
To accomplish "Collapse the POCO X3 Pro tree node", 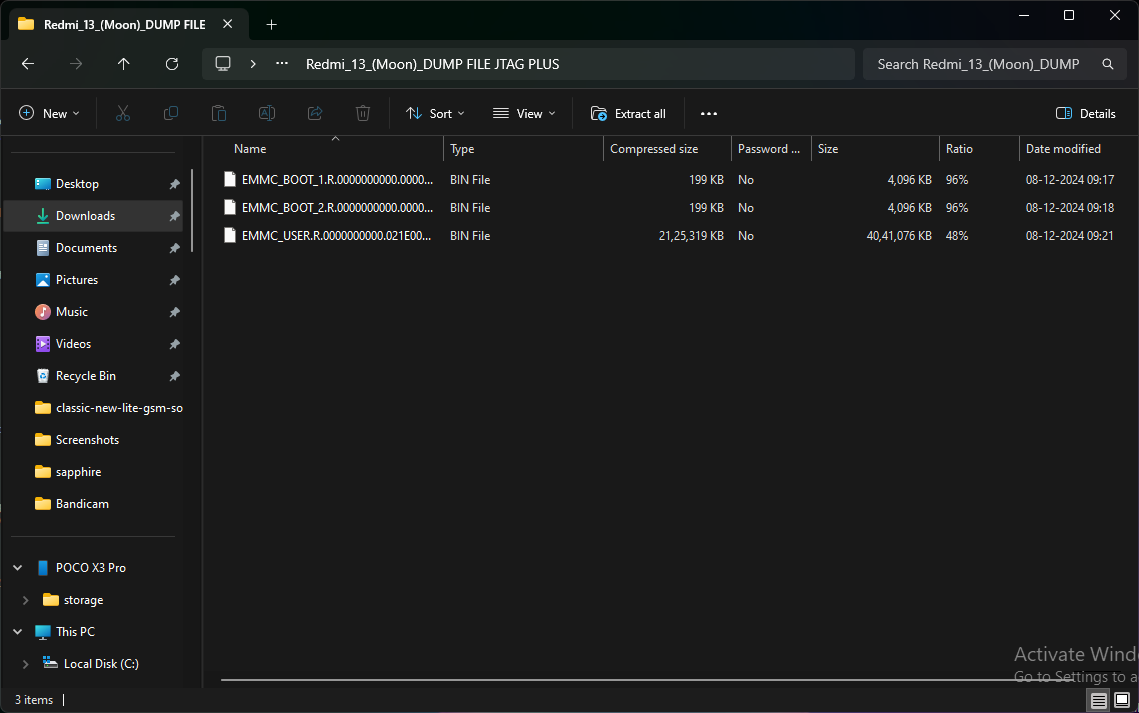I will [17, 568].
